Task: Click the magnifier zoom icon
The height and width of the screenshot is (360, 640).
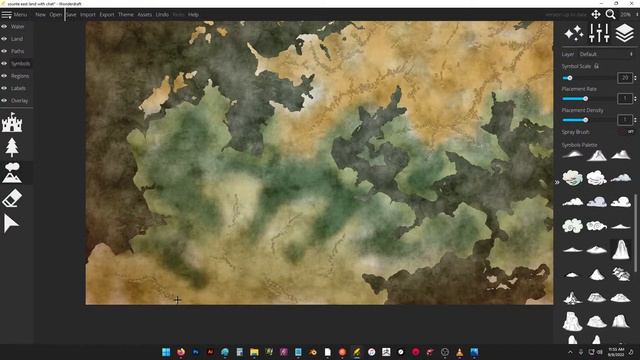Action: [x=610, y=15]
